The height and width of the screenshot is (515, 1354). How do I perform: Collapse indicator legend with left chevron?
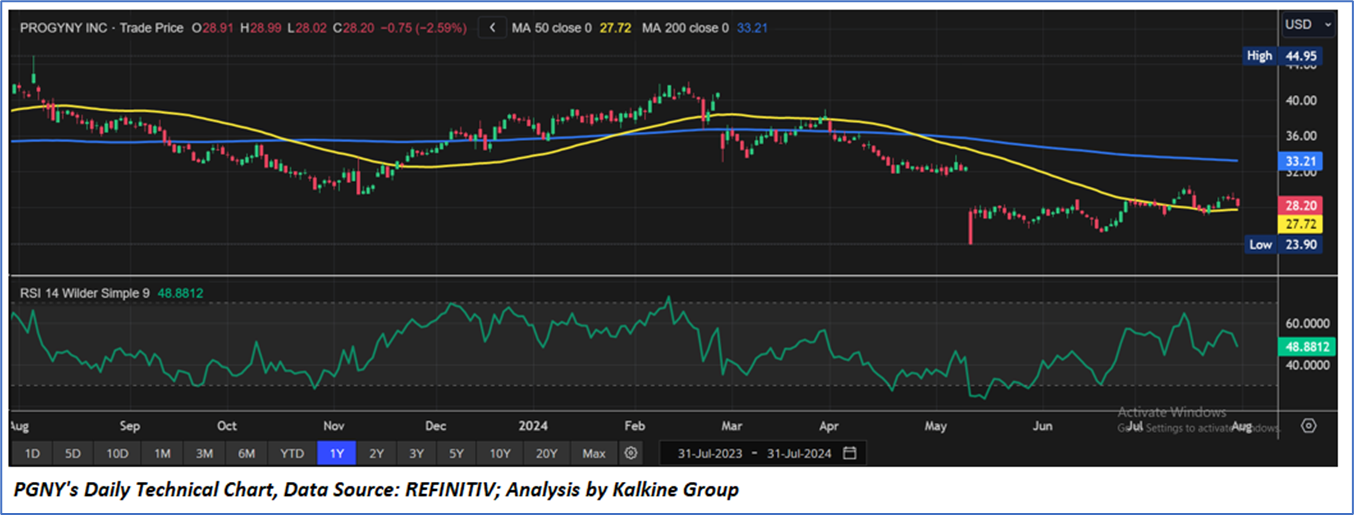[x=491, y=28]
